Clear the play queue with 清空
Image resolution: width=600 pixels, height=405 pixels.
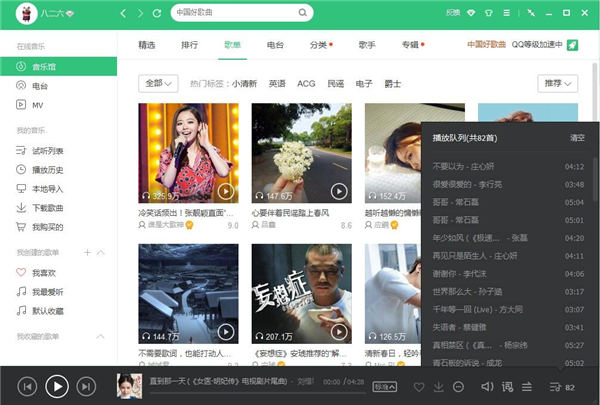point(577,138)
